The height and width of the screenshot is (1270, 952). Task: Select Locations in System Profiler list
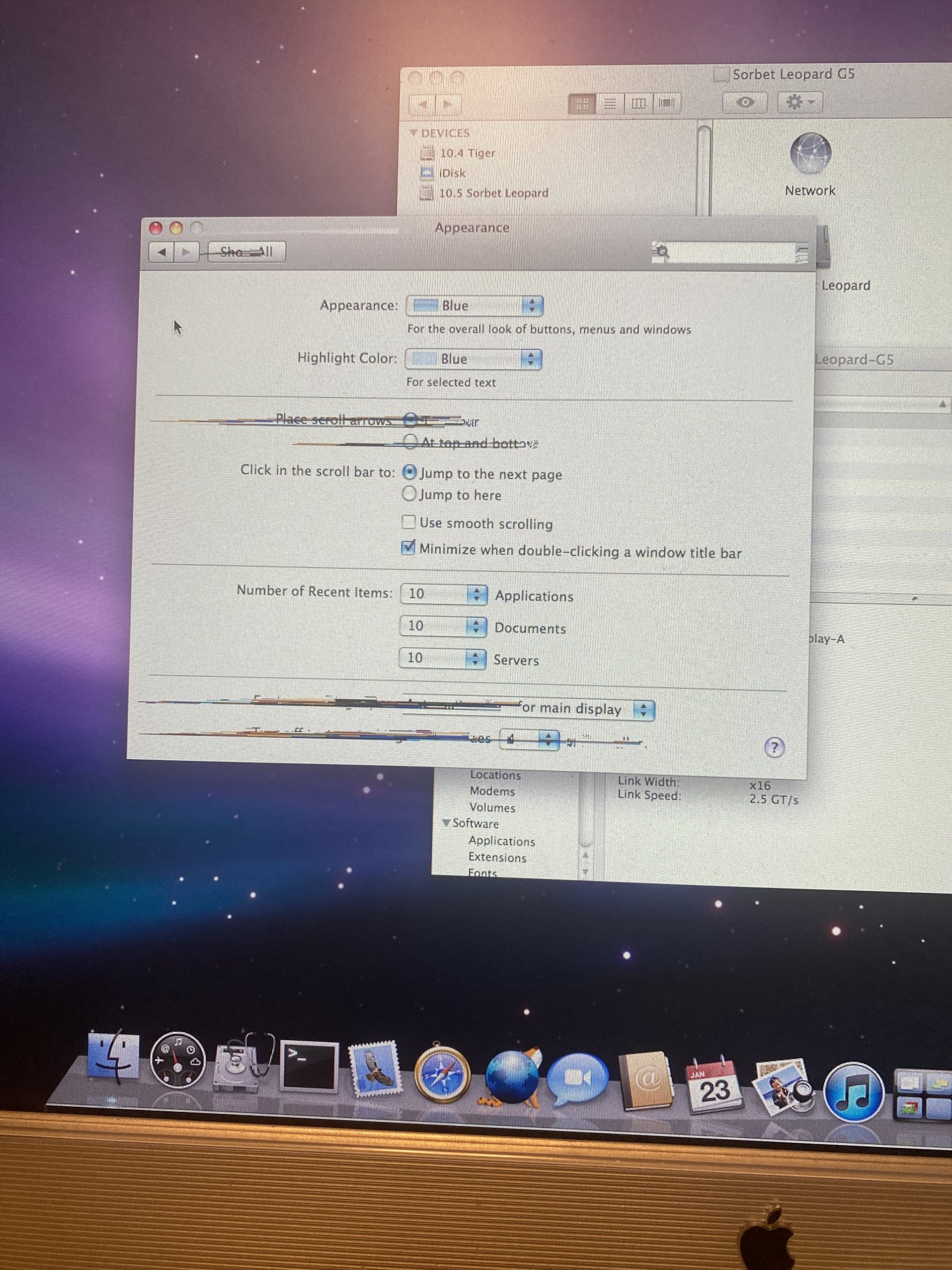pyautogui.click(x=495, y=775)
